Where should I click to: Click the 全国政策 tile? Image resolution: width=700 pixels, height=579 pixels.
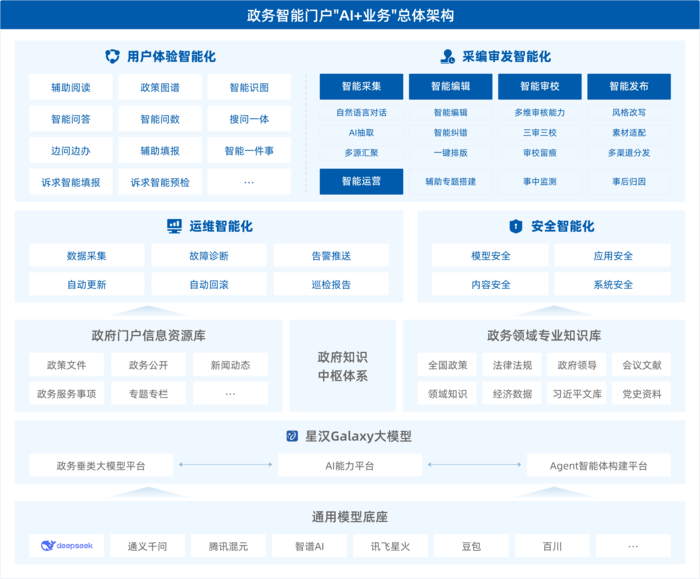447,365
